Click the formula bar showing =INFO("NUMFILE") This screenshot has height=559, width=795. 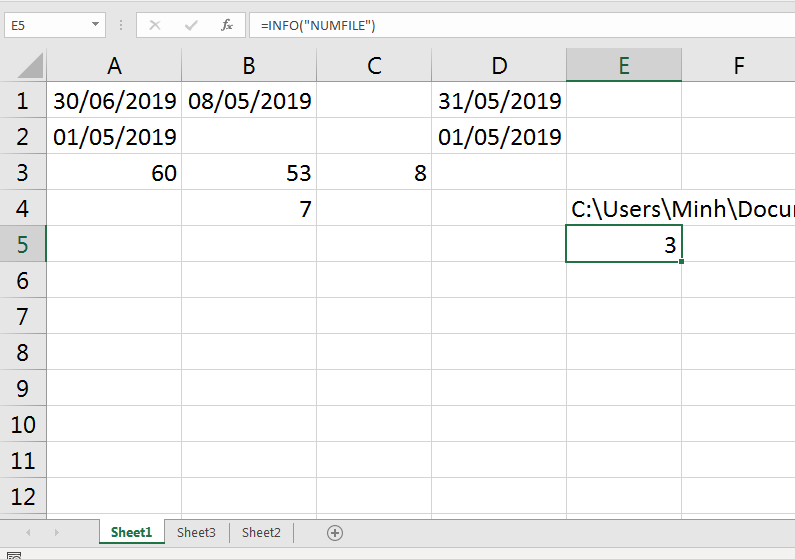click(522, 25)
